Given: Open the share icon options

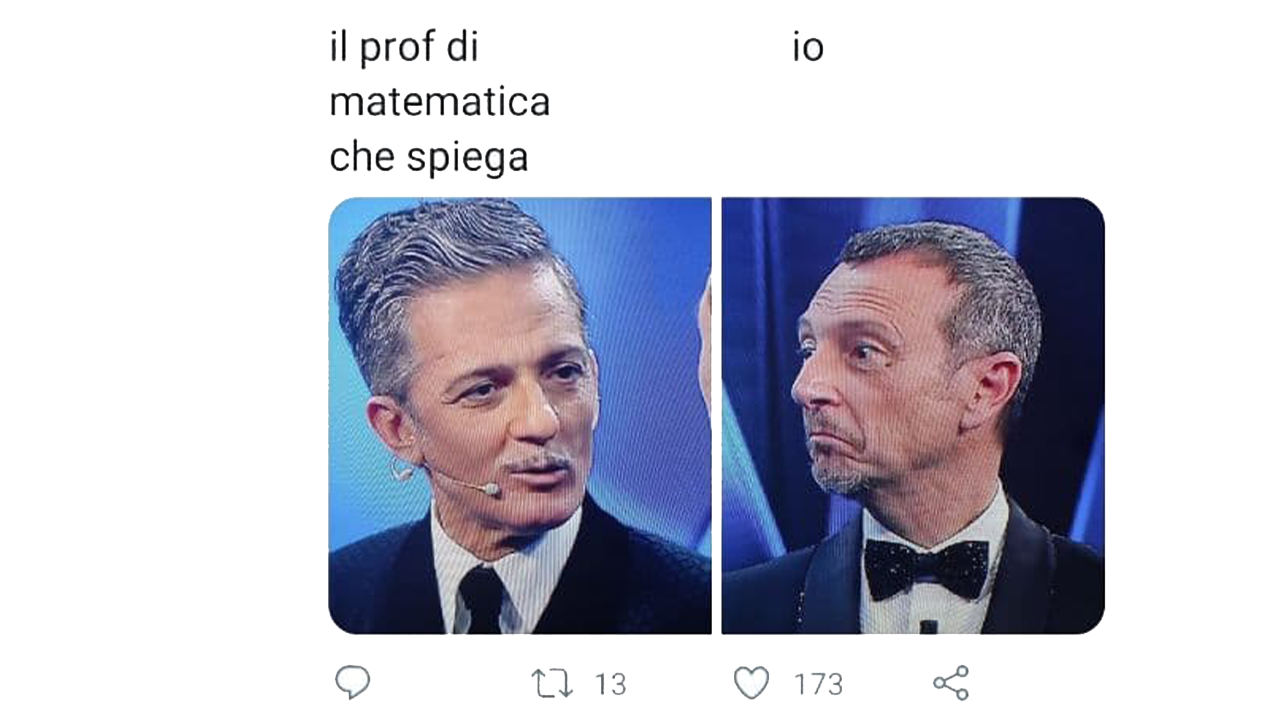Looking at the screenshot, I should (951, 683).
